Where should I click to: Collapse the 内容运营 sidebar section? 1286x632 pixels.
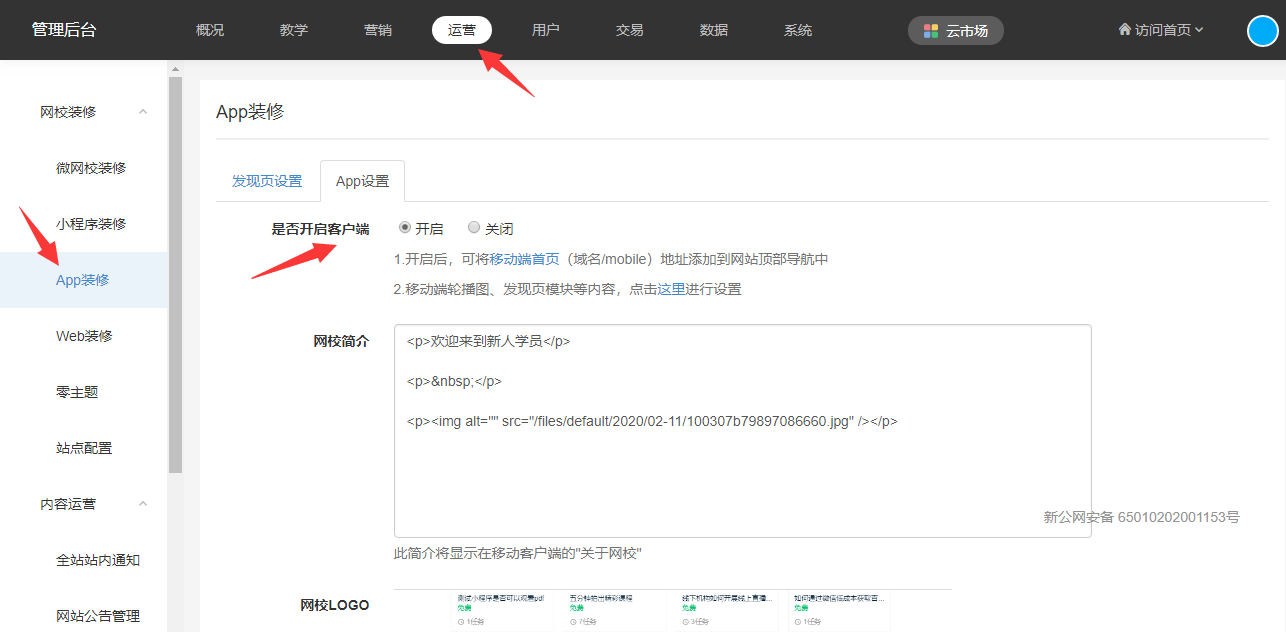coord(143,504)
